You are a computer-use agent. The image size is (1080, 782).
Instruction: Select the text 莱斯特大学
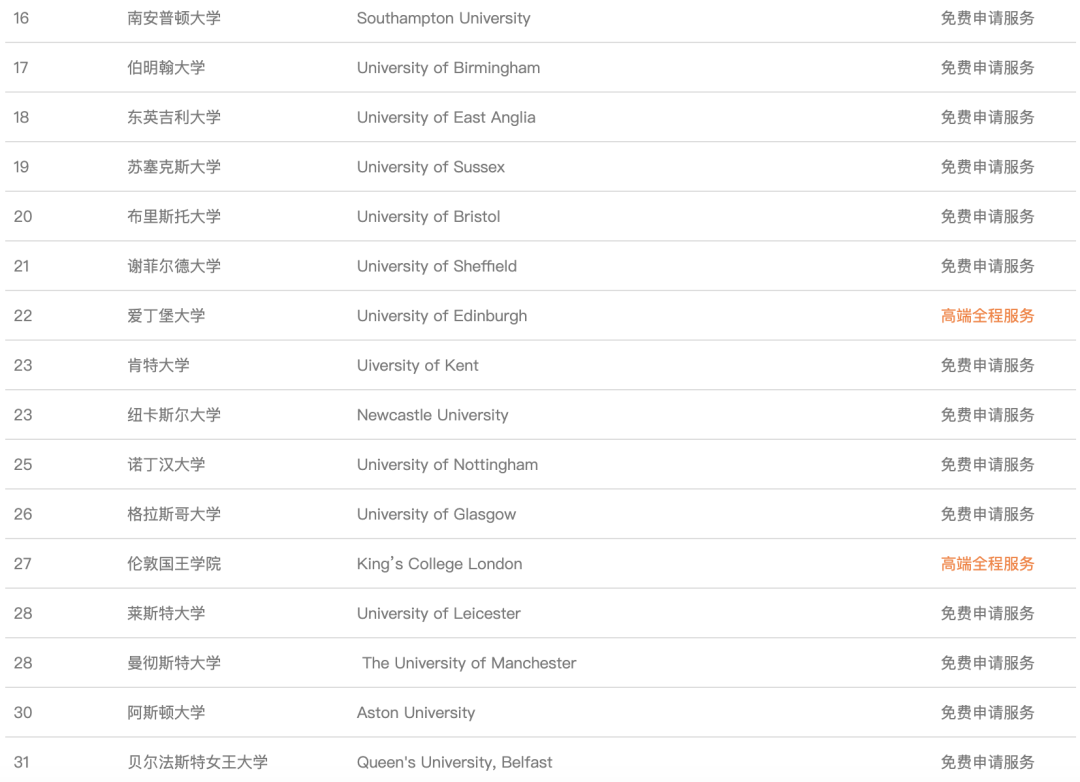point(166,613)
